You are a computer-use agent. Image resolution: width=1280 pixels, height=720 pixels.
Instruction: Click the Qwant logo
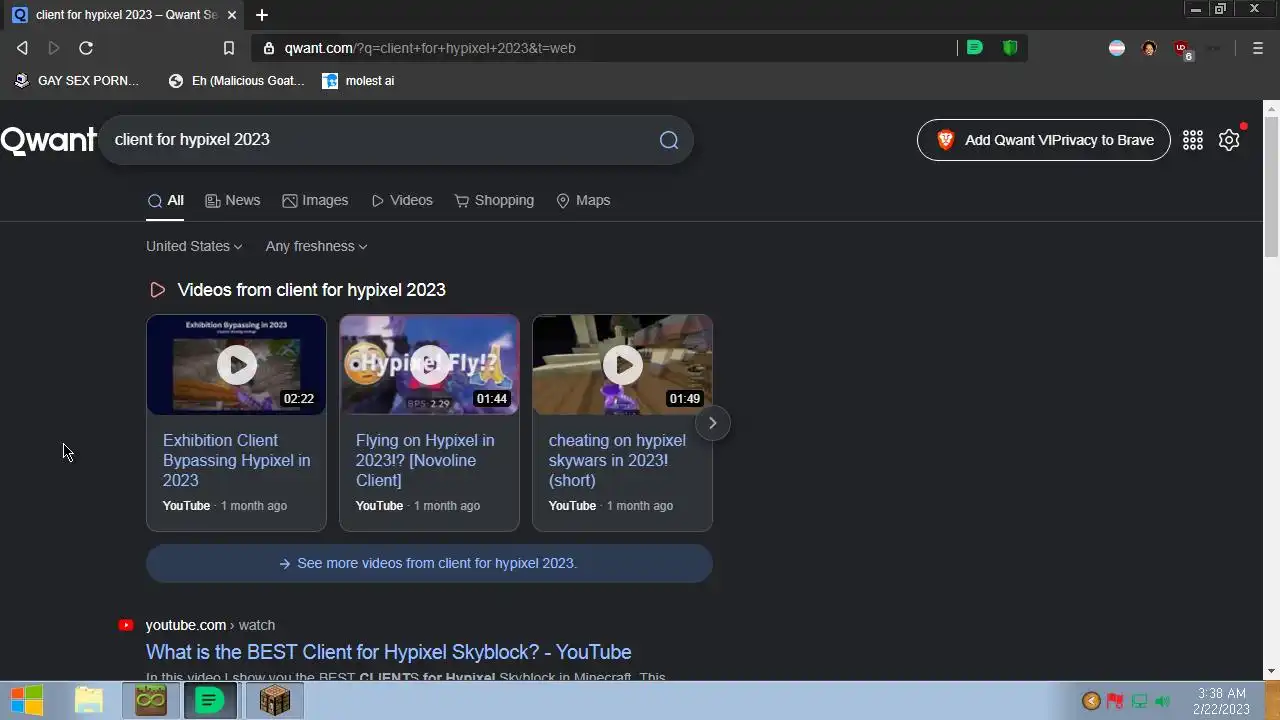click(x=48, y=140)
